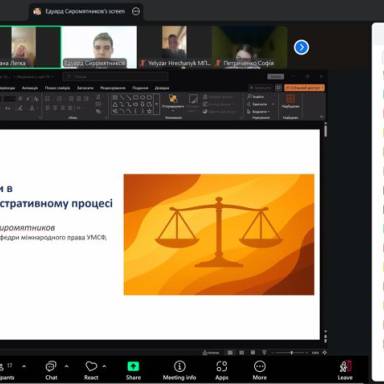Expand the shapes gallery
The image size is (384, 384).
(x=157, y=104)
